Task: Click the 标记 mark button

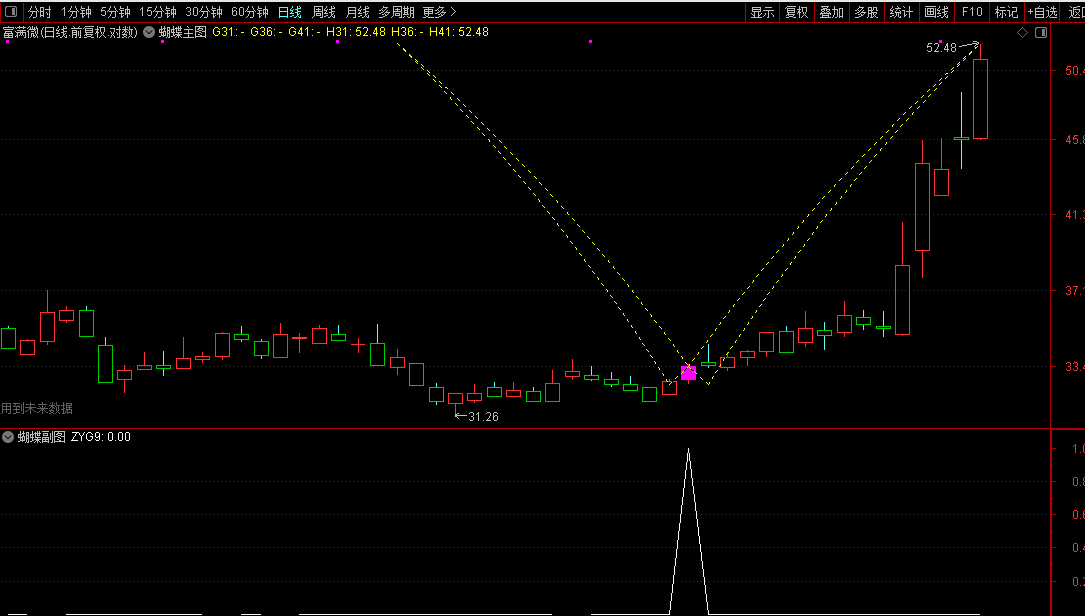Action: tap(1006, 12)
